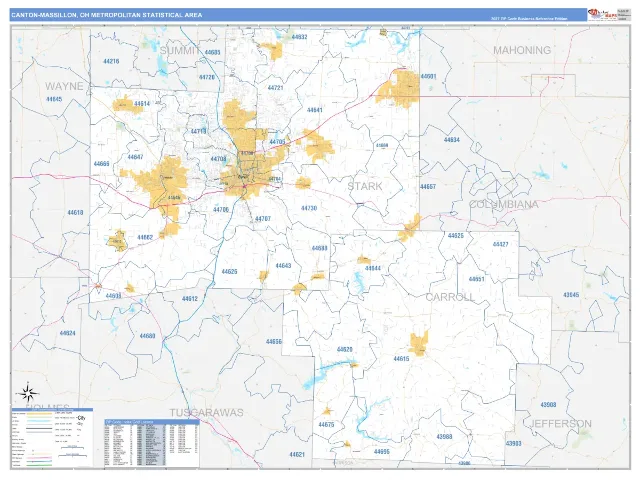The image size is (640, 480).
Task: Click ZIP code 43903
Action: [x=513, y=444]
